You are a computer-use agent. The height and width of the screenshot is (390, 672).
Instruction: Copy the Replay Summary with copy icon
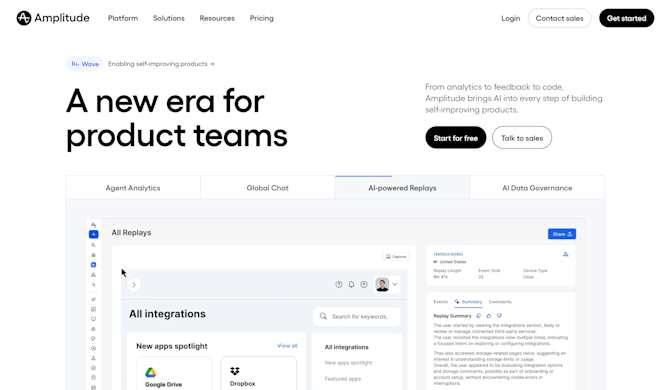479,316
